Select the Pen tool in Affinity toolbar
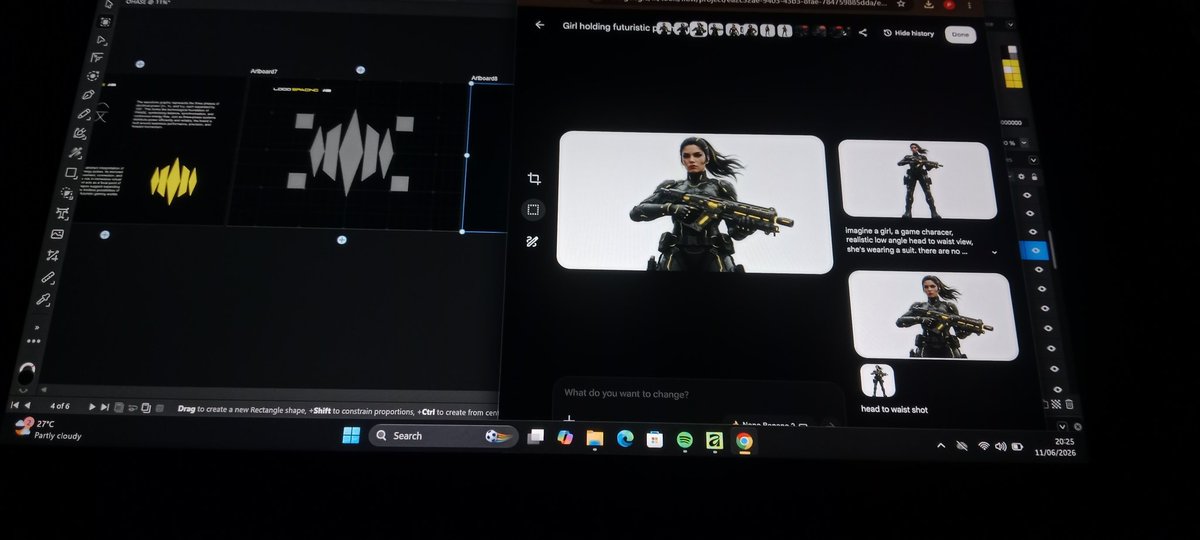The width and height of the screenshot is (1200, 540). [88, 94]
